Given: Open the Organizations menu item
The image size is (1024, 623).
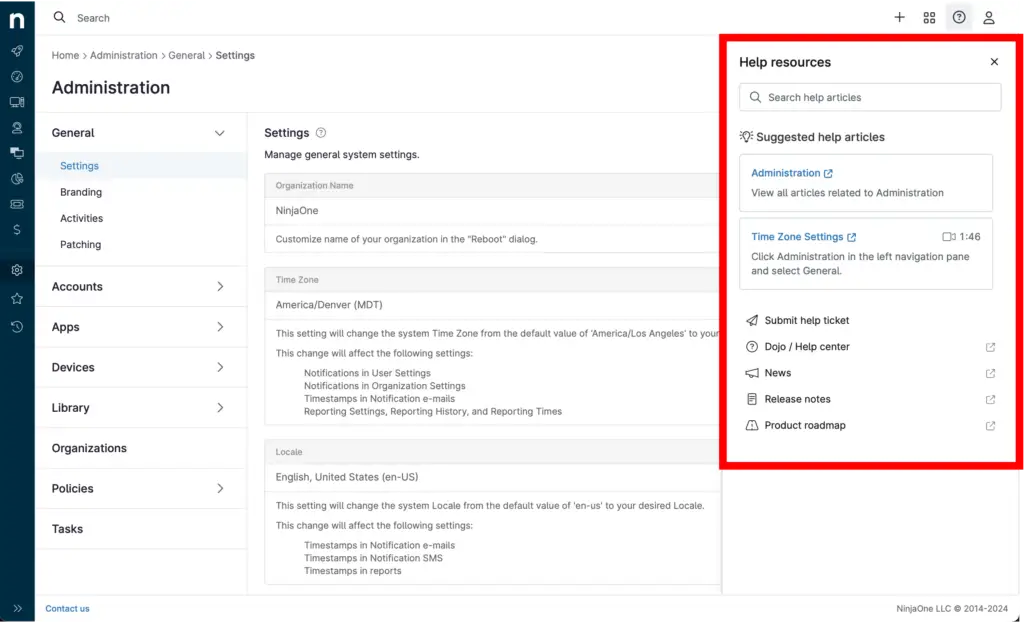Looking at the screenshot, I should click(x=89, y=448).
